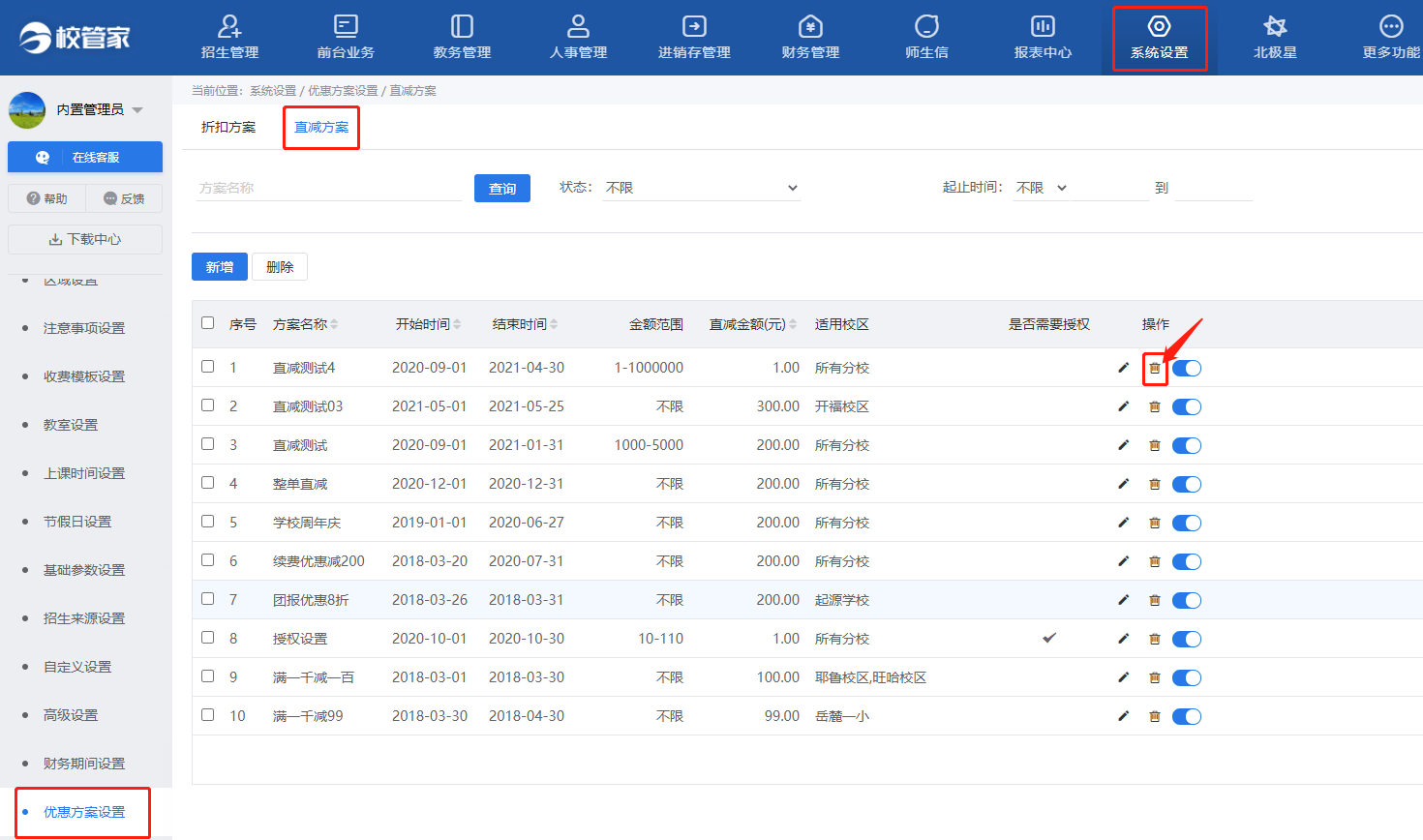The height and width of the screenshot is (840, 1423).
Task: Check the row 1 直减测试4 checkbox
Action: pyautogui.click(x=207, y=367)
